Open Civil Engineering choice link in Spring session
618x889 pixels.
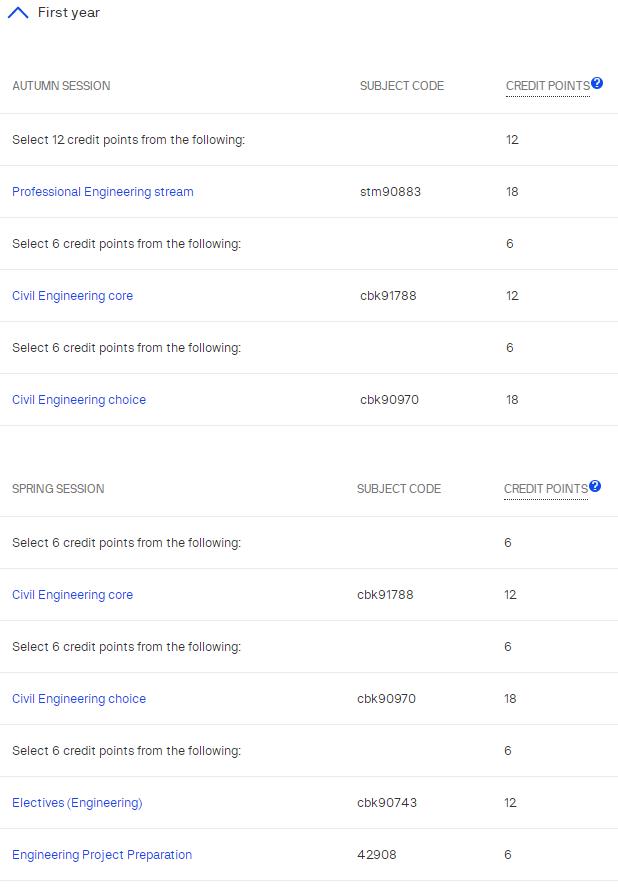click(79, 699)
